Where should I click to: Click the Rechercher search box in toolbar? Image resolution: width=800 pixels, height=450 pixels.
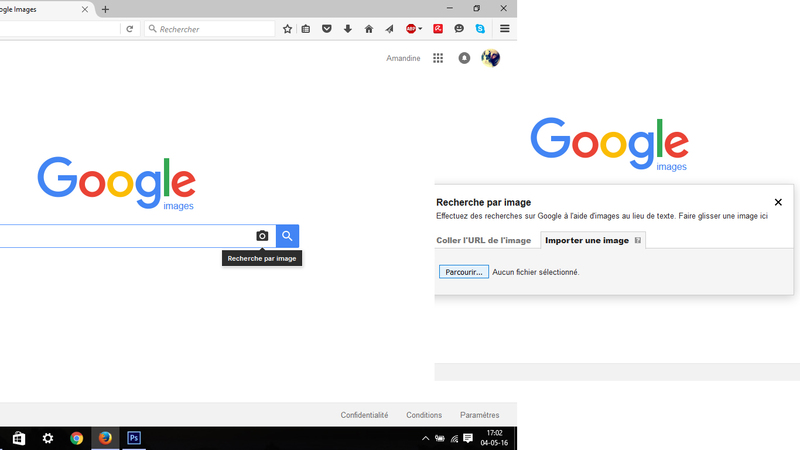(x=210, y=29)
